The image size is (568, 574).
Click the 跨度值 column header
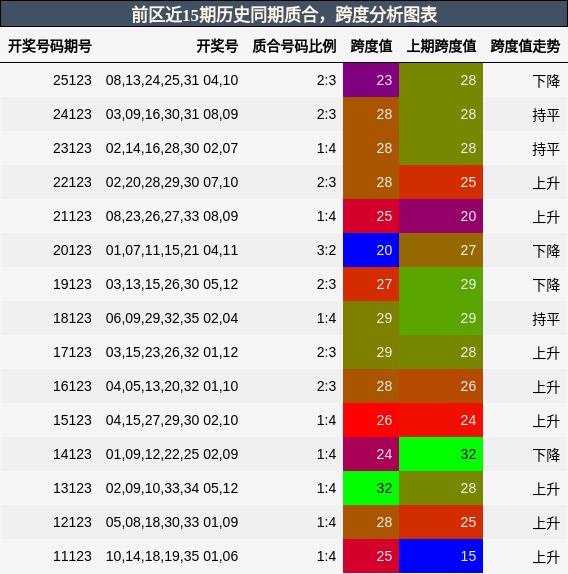click(371, 46)
